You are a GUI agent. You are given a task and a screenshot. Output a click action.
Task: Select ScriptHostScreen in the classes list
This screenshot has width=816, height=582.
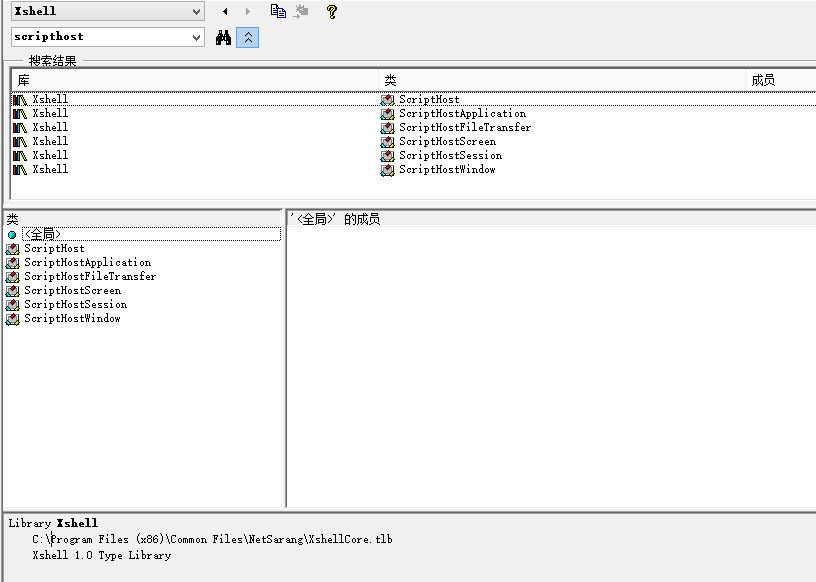[x=72, y=290]
